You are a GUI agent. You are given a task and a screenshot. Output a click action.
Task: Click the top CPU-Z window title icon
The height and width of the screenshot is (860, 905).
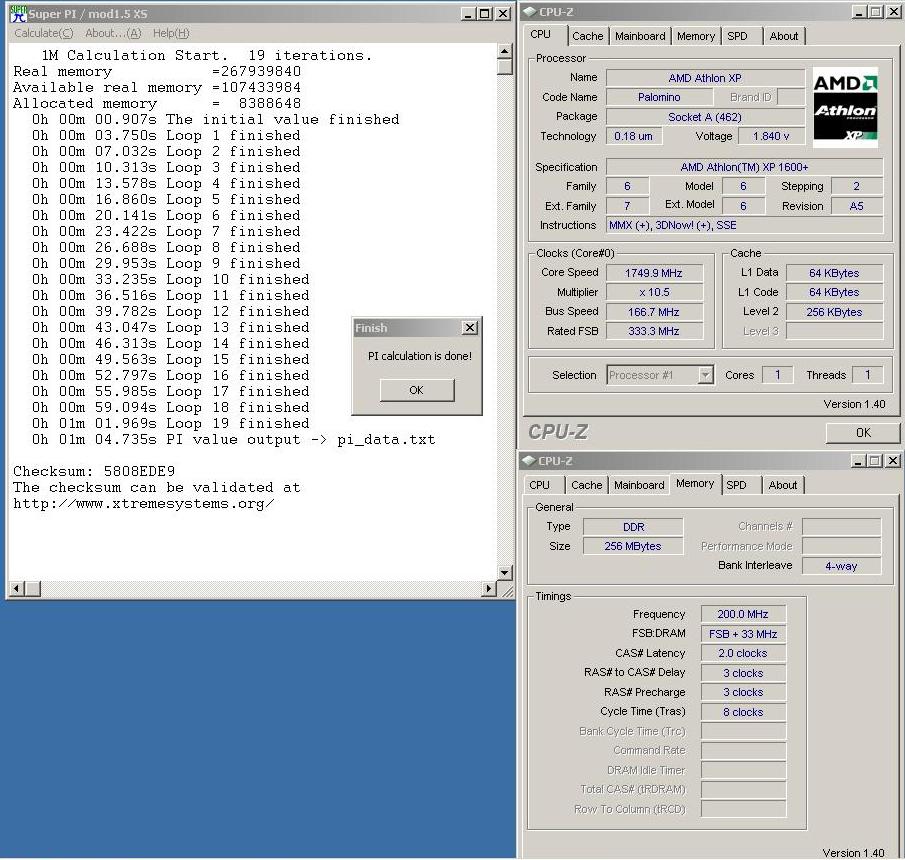(x=530, y=12)
